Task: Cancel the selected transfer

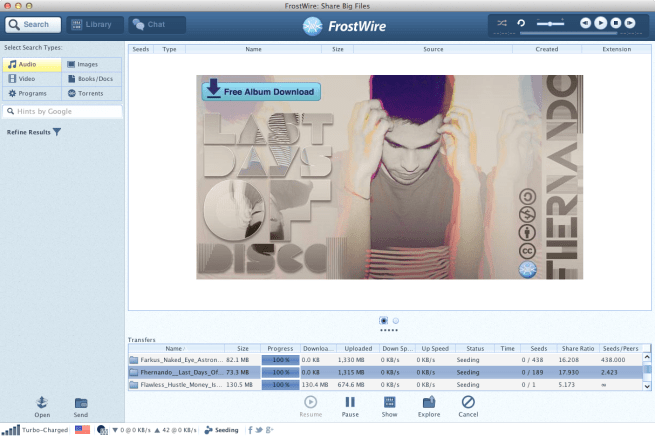Action: [468, 406]
